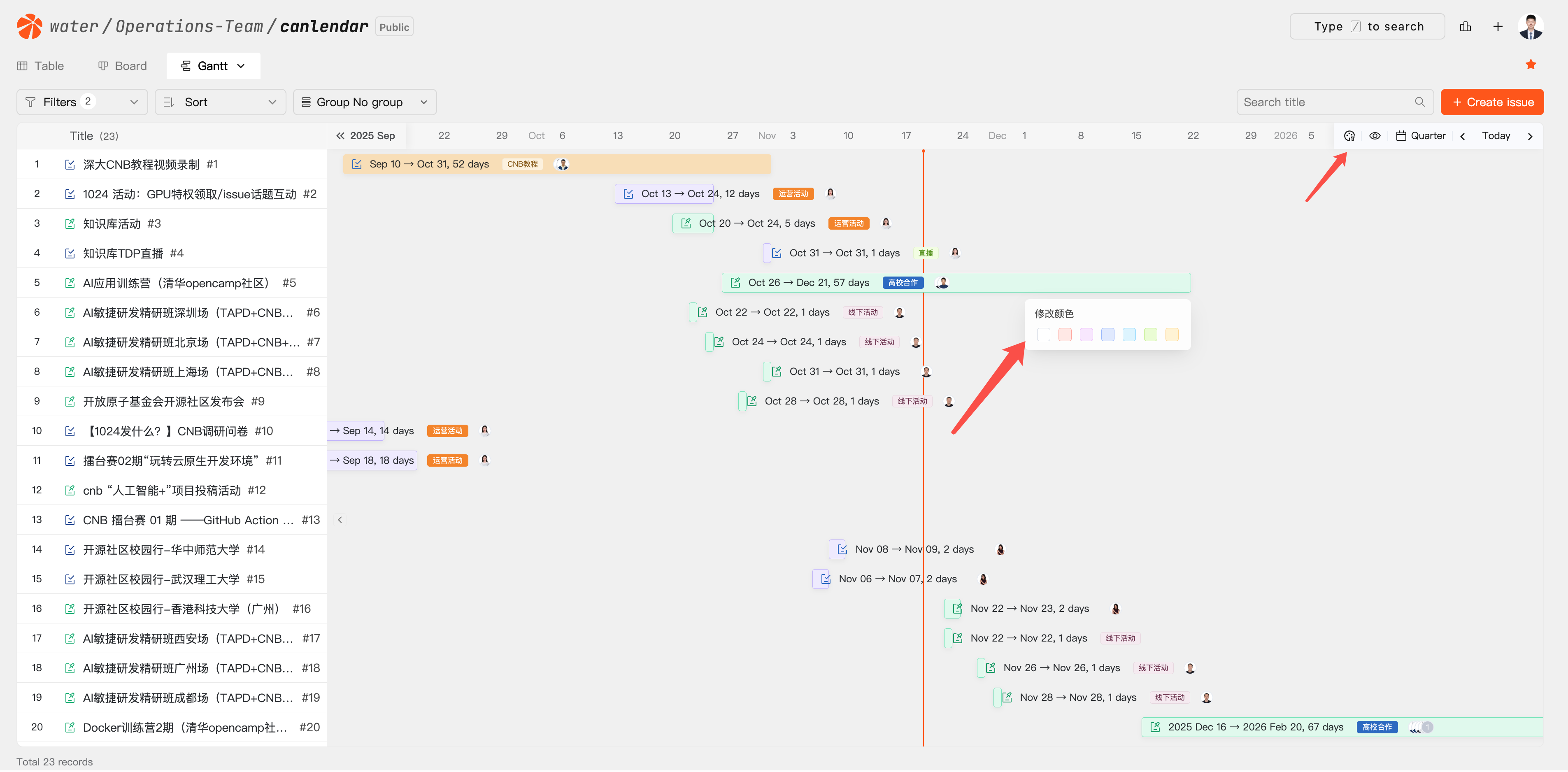This screenshot has width=1568, height=772.
Task: Go to previous period with left chevron
Action: pyautogui.click(x=1462, y=136)
